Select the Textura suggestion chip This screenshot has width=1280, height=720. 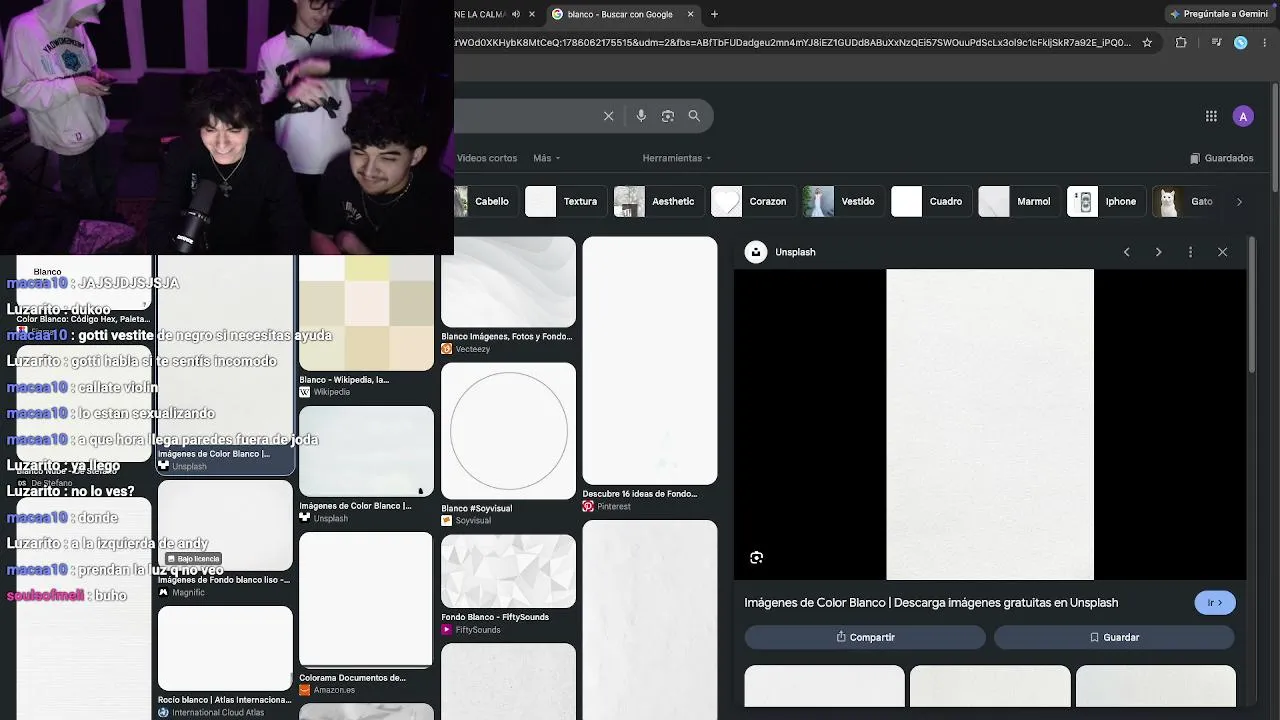click(x=565, y=201)
